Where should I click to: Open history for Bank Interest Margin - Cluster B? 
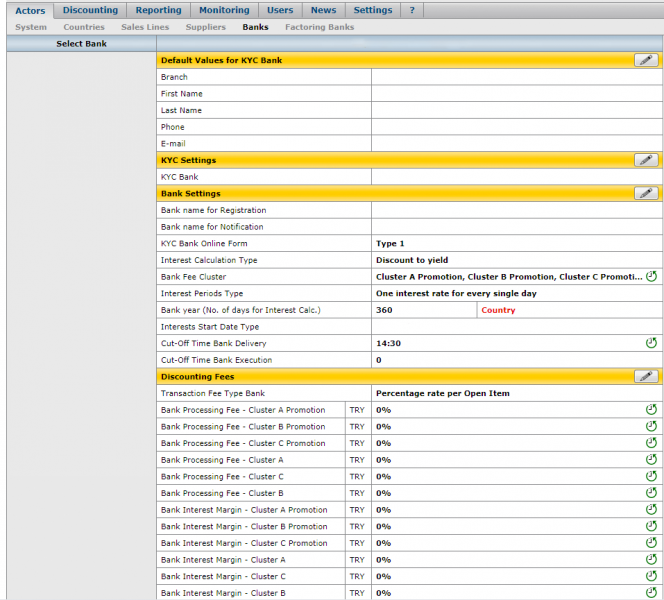[651, 593]
